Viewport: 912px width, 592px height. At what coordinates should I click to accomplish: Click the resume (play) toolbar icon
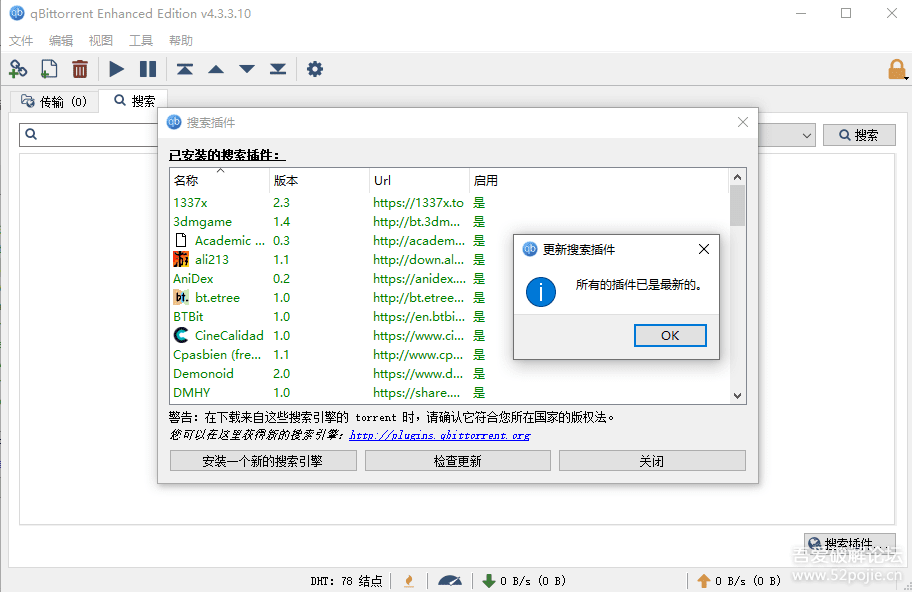tap(116, 69)
